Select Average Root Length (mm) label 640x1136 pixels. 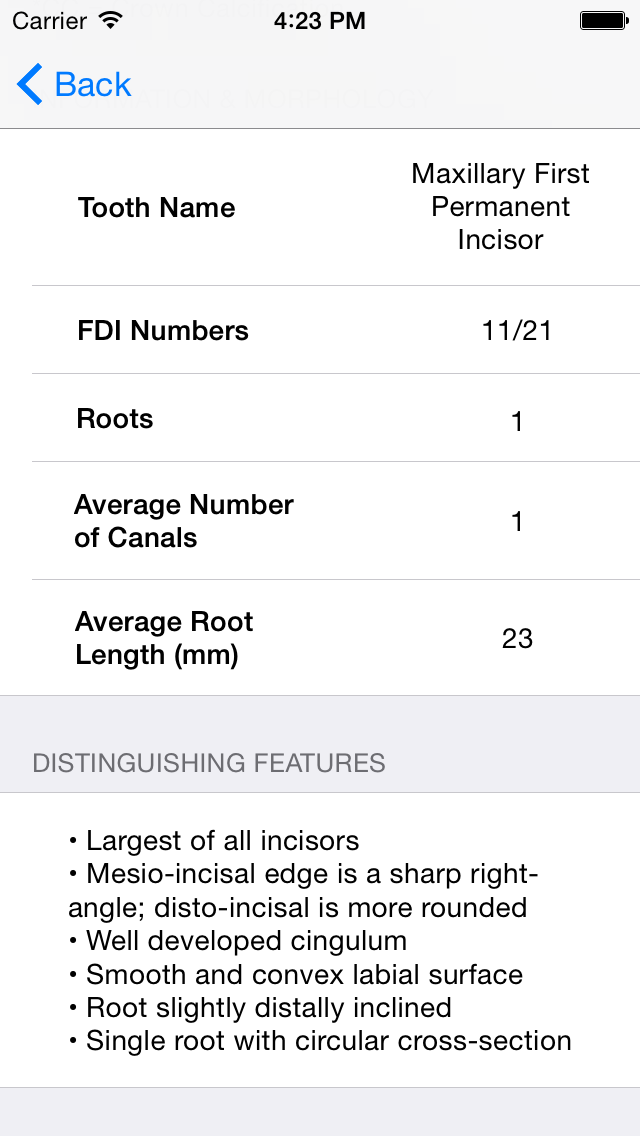164,638
